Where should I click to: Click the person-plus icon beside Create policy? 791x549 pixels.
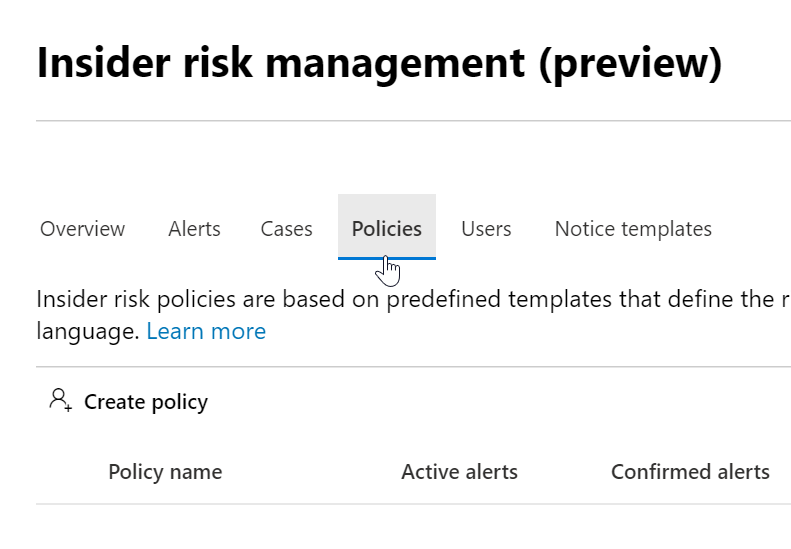pos(60,401)
